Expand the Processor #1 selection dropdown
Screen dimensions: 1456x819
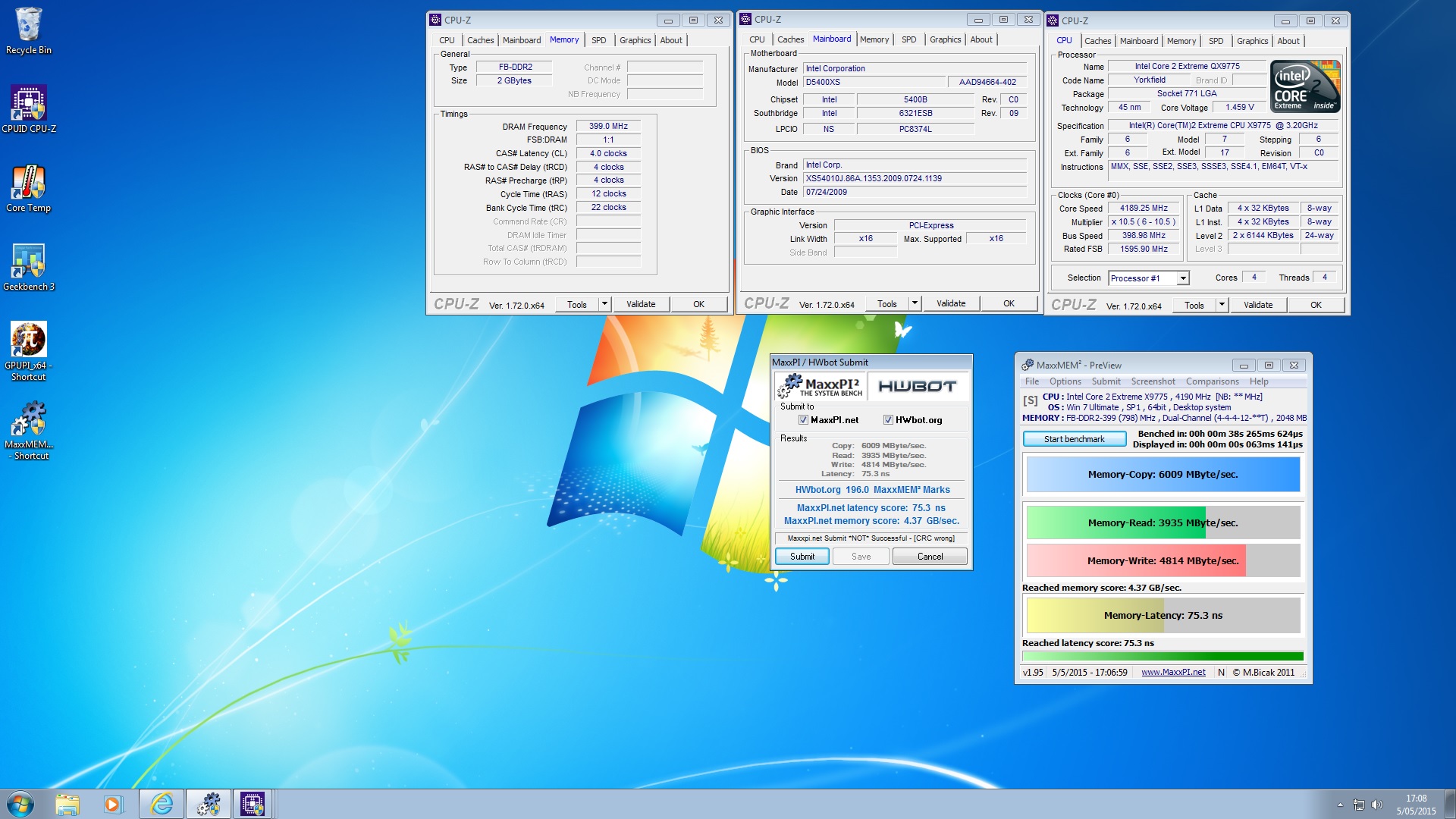(x=1182, y=278)
